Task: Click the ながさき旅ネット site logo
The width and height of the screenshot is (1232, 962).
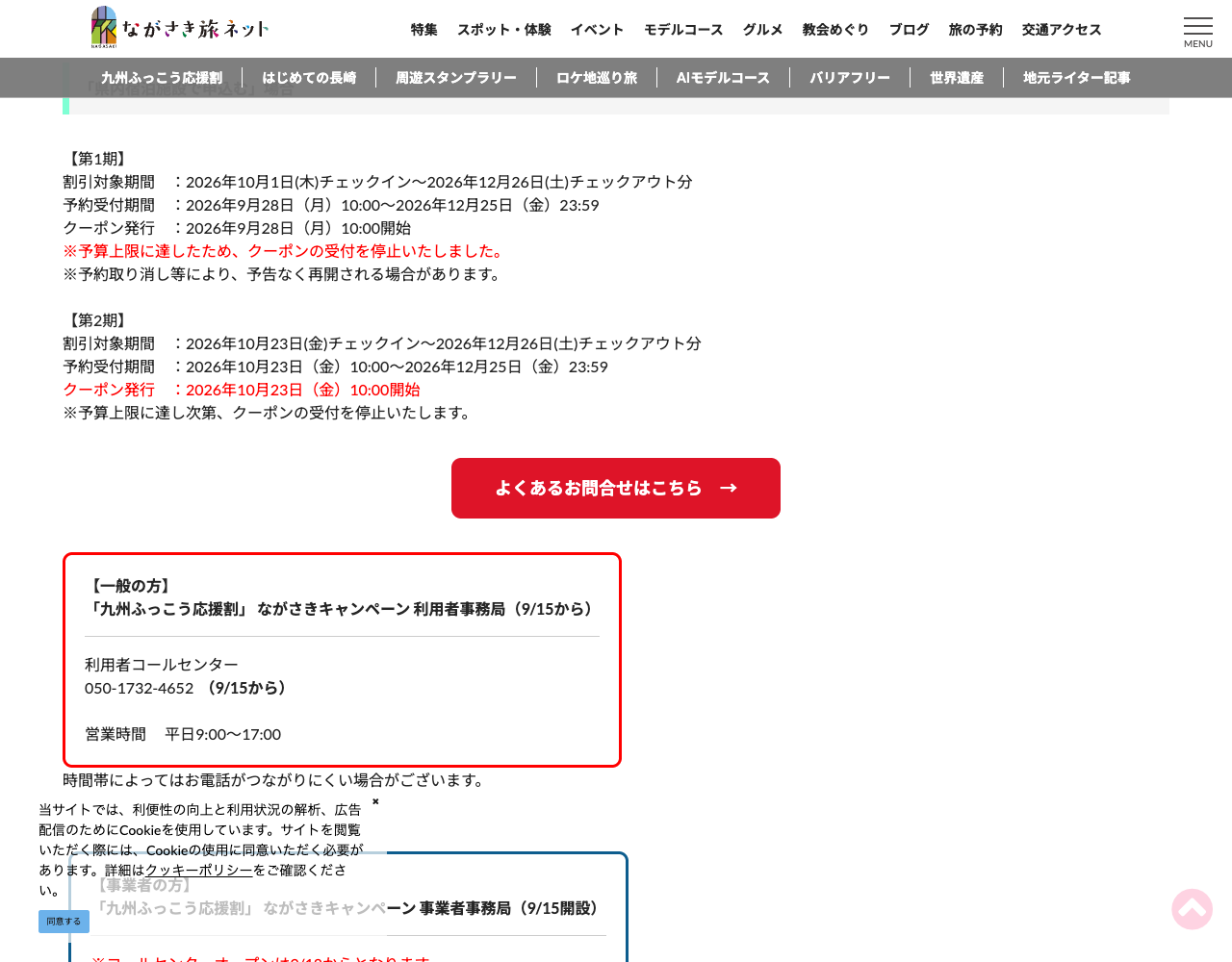Action: (x=180, y=28)
